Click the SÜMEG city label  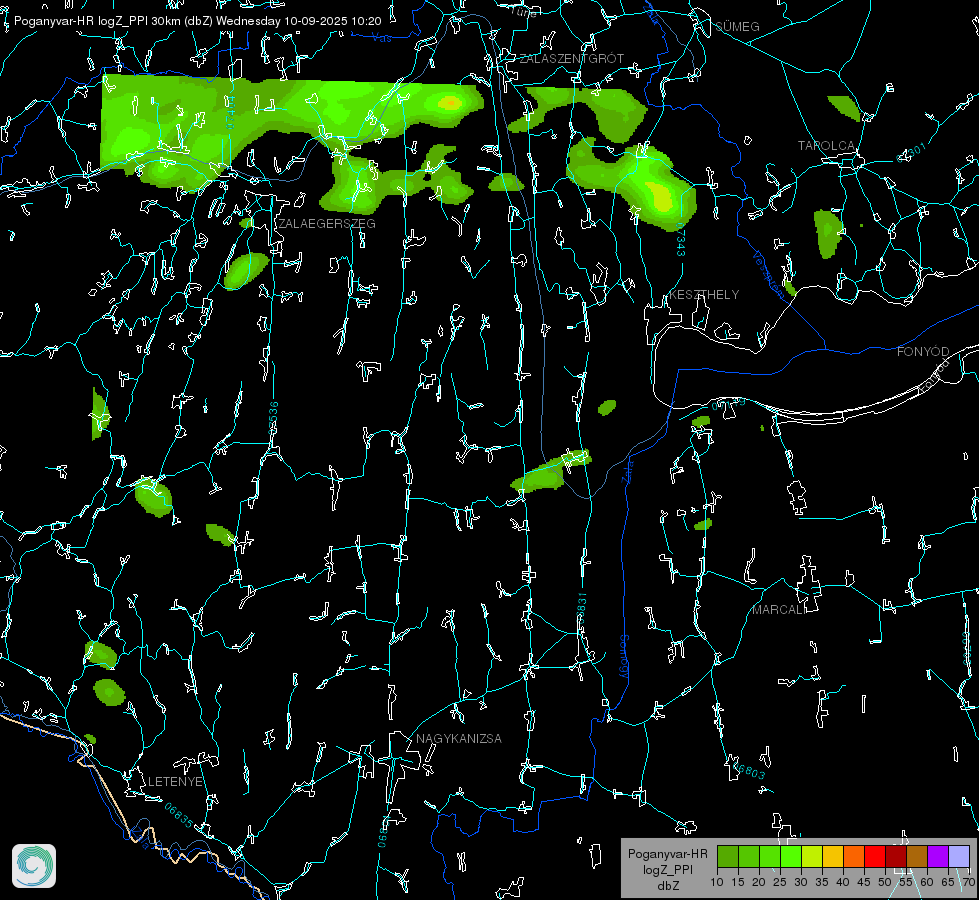(x=737, y=26)
